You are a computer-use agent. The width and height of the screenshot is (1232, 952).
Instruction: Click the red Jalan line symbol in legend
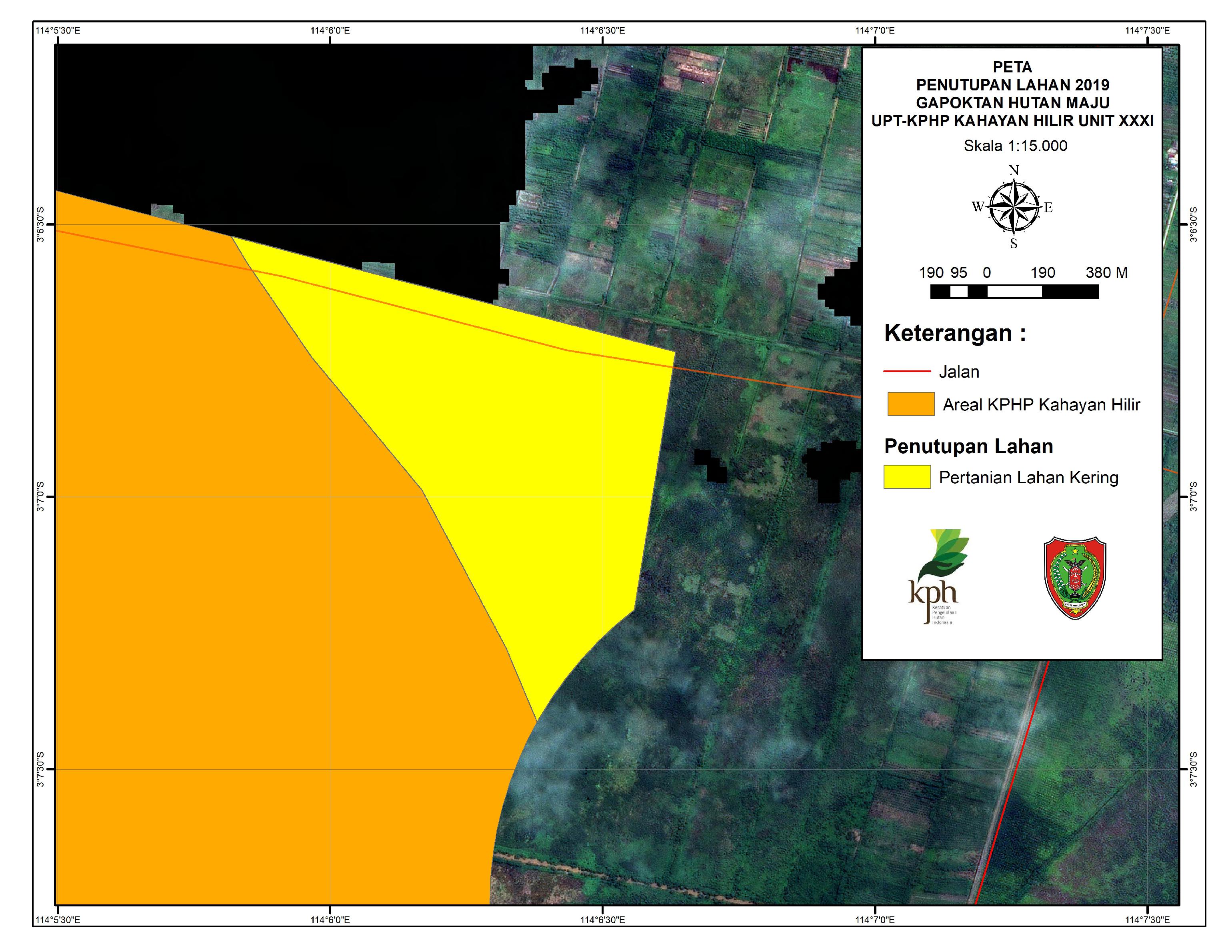907,371
